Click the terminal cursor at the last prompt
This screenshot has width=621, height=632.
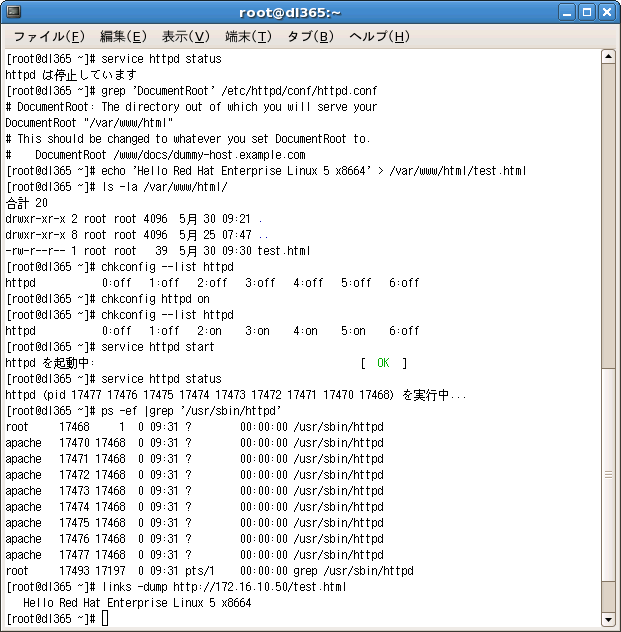(x=104, y=619)
